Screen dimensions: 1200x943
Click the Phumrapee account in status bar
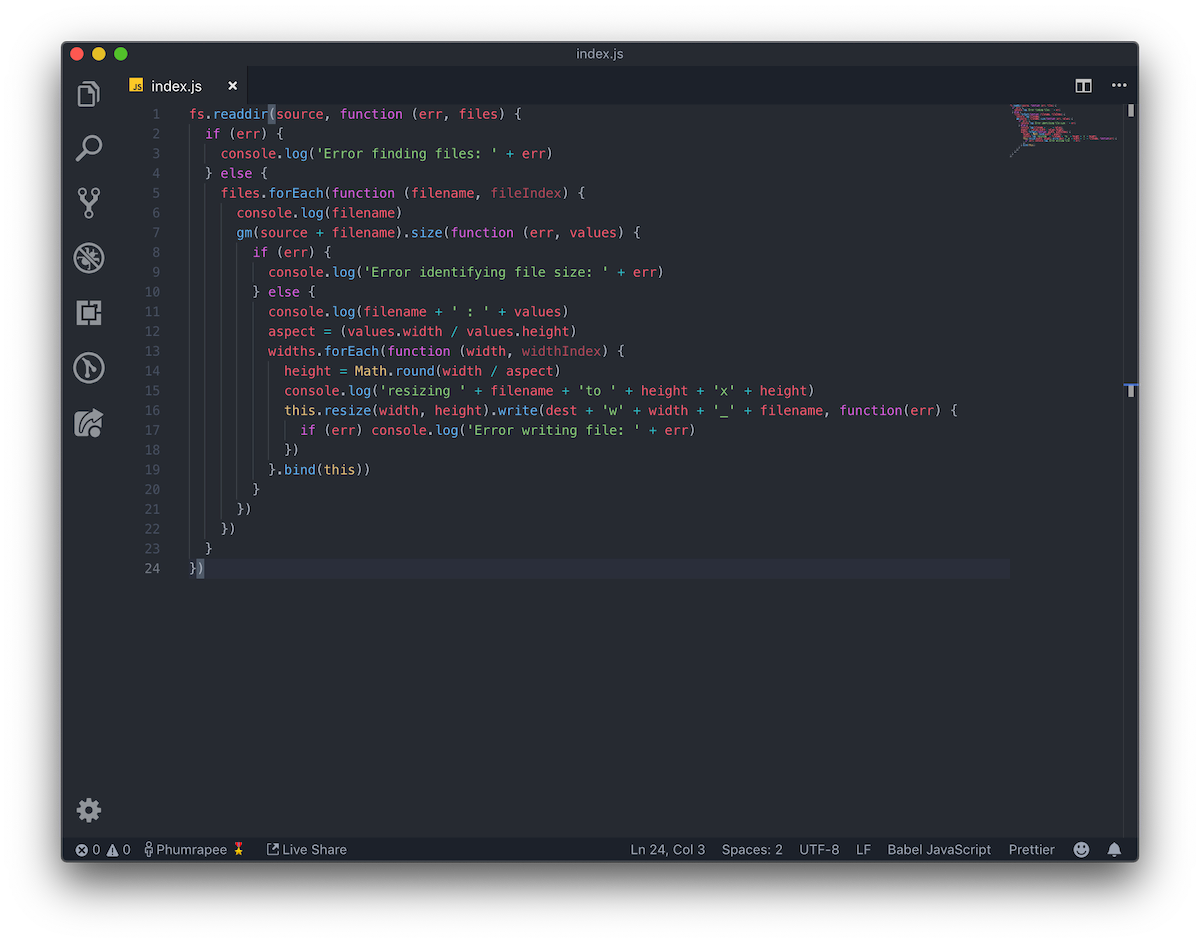pyautogui.click(x=194, y=850)
